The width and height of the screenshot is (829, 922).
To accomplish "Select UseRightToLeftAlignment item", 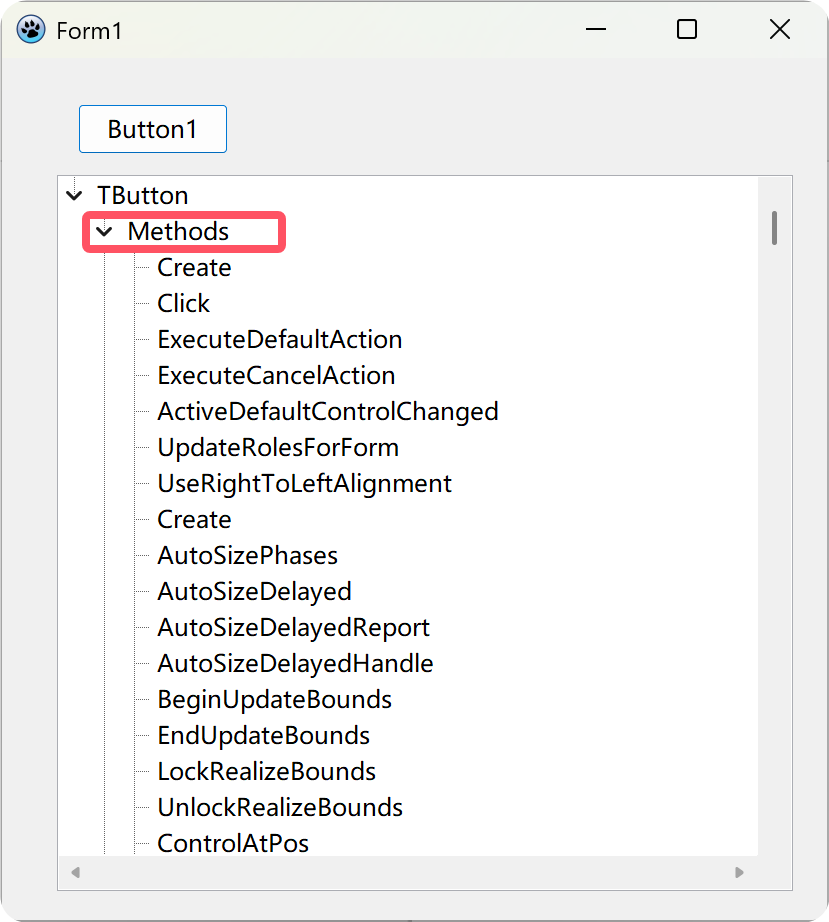I will [305, 483].
